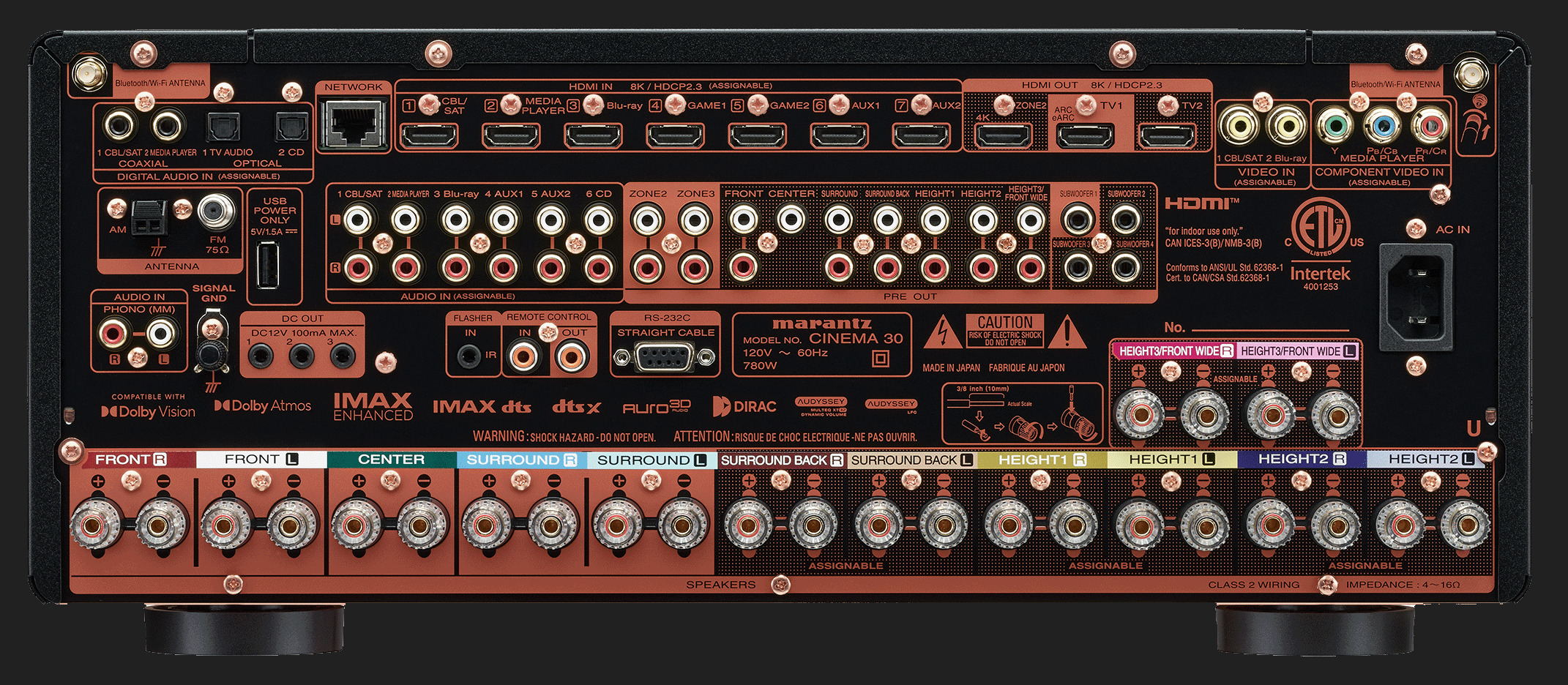The image size is (1568, 685).
Task: Click the left Bluetooth/Wi-Fi antenna connector
Action: click(87, 73)
